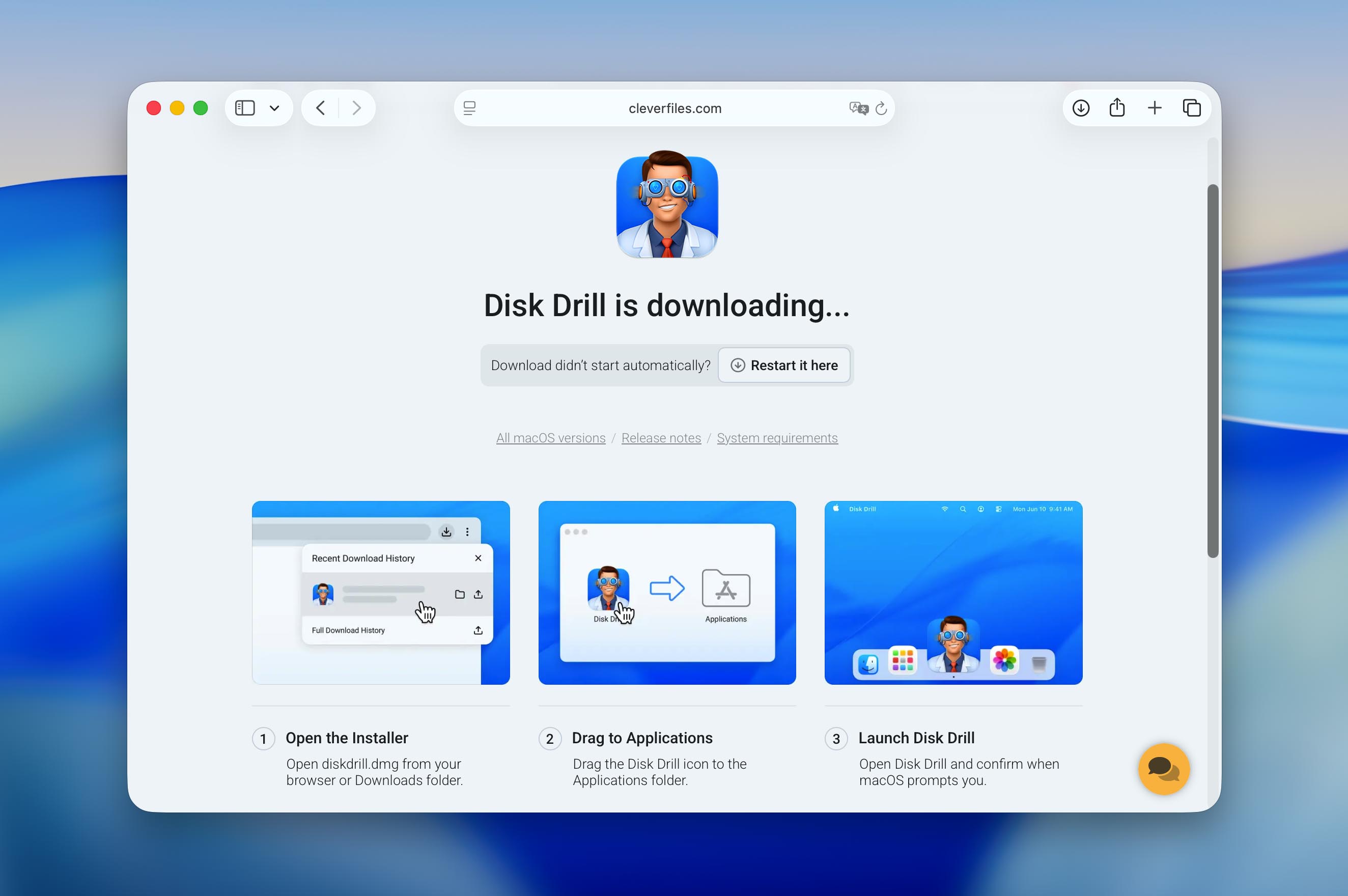This screenshot has width=1348, height=896.
Task: Click Restart it here button
Action: pyautogui.click(x=784, y=365)
